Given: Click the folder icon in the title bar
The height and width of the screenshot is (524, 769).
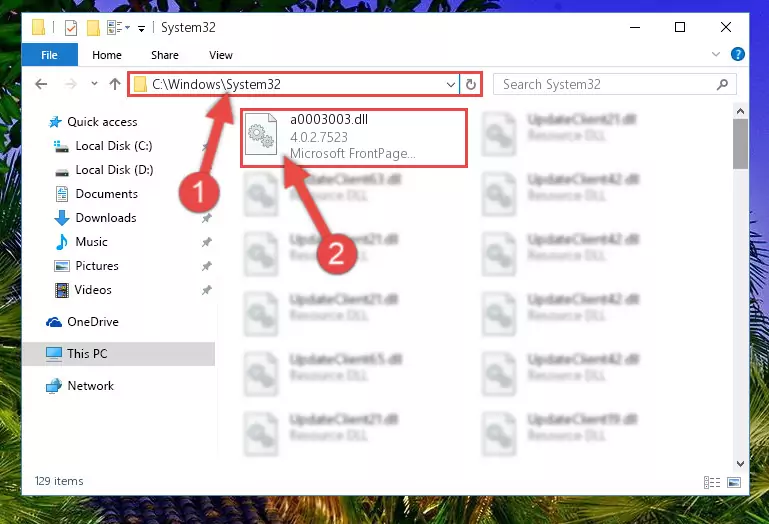Looking at the screenshot, I should 38,27.
